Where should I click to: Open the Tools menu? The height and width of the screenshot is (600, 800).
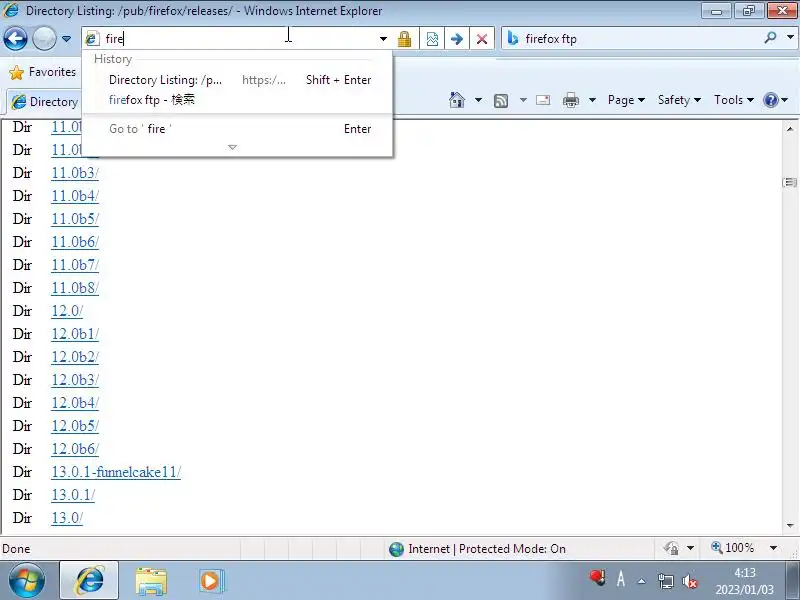tap(734, 100)
